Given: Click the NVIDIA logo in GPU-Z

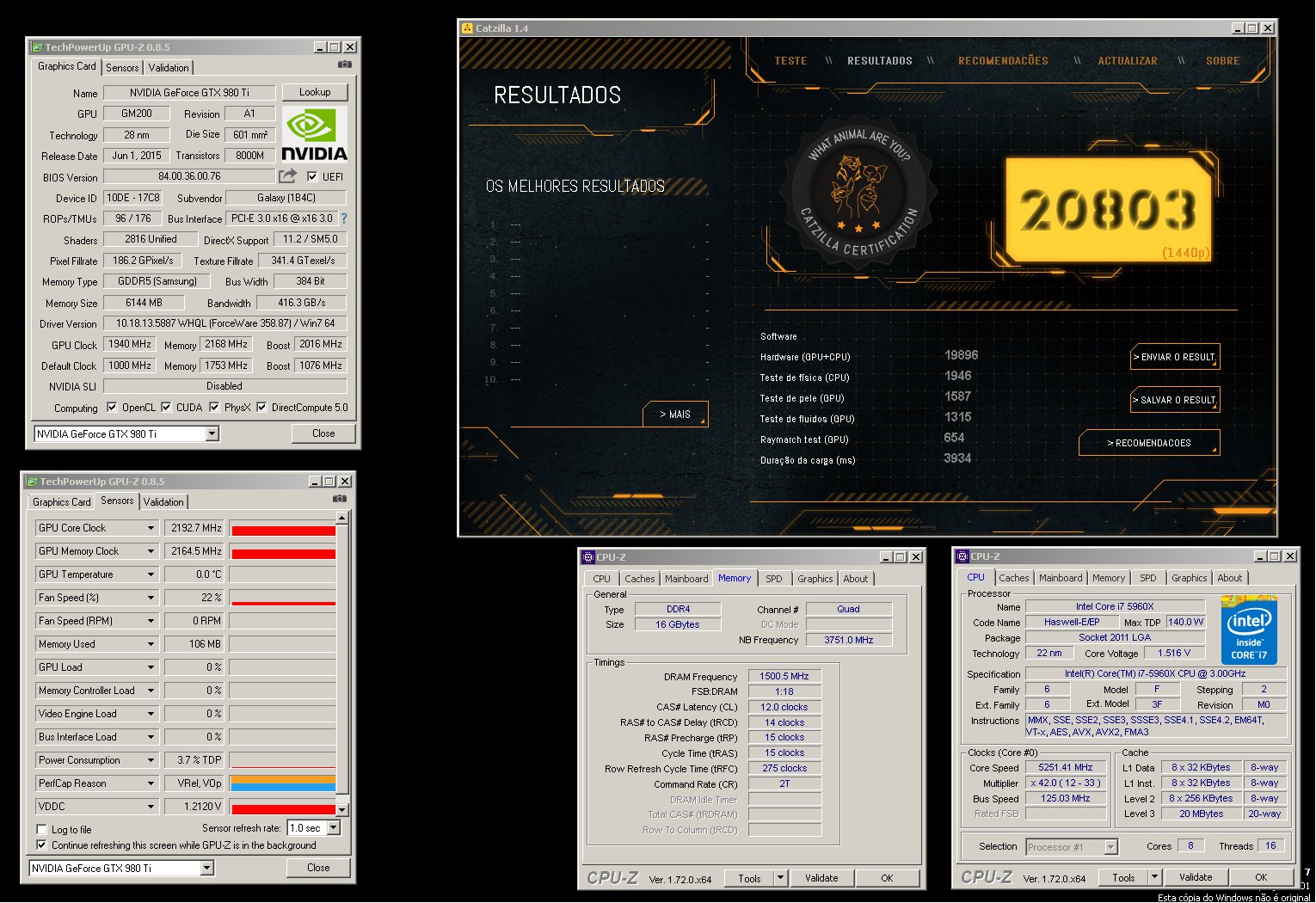Looking at the screenshot, I should (x=315, y=134).
